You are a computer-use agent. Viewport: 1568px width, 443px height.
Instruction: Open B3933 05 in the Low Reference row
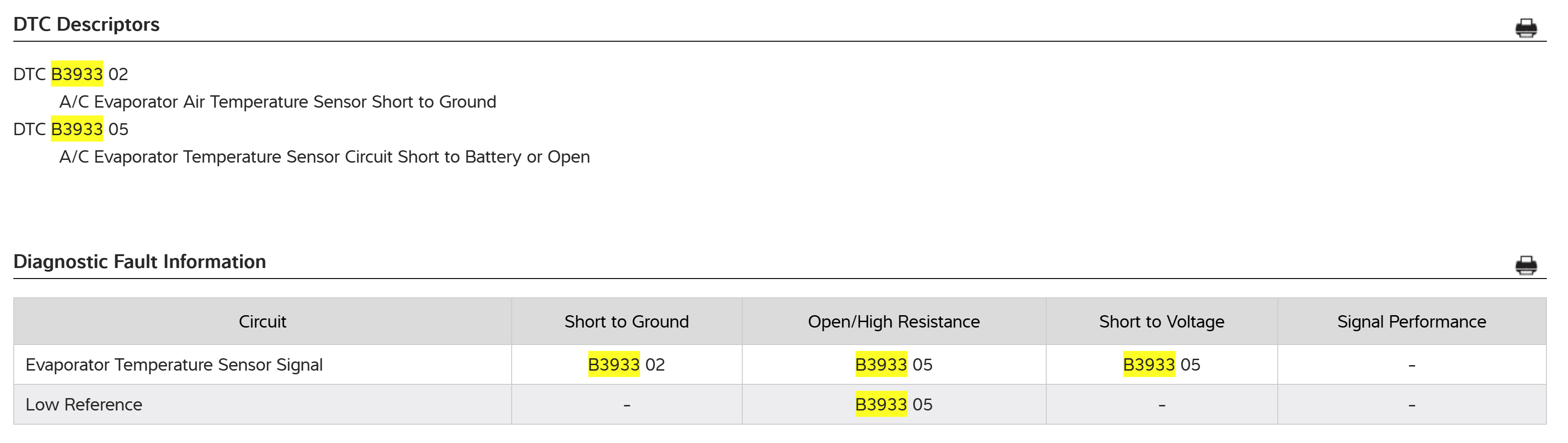(x=893, y=405)
